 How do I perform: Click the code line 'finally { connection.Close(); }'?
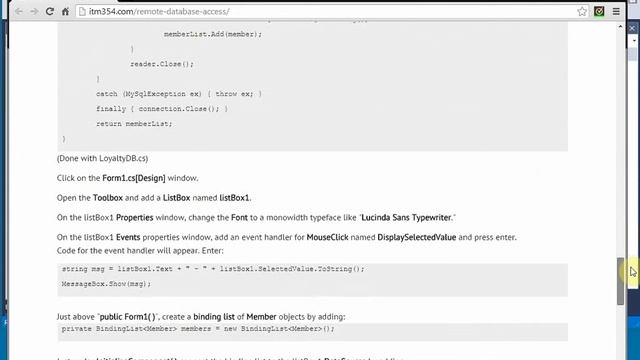click(x=162, y=109)
